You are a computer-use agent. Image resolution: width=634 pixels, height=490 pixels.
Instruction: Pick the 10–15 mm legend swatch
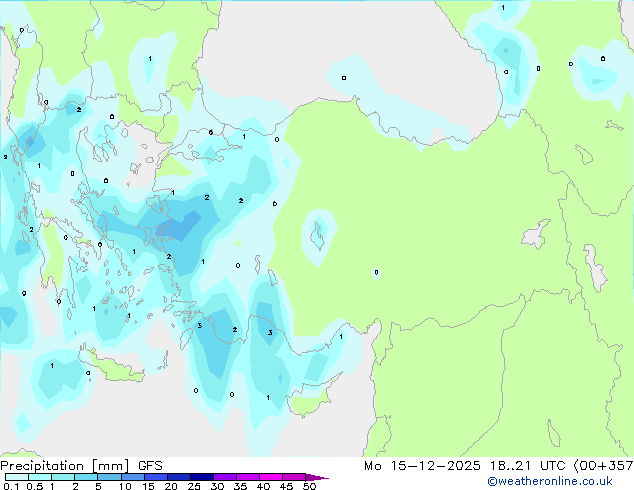tap(132, 477)
